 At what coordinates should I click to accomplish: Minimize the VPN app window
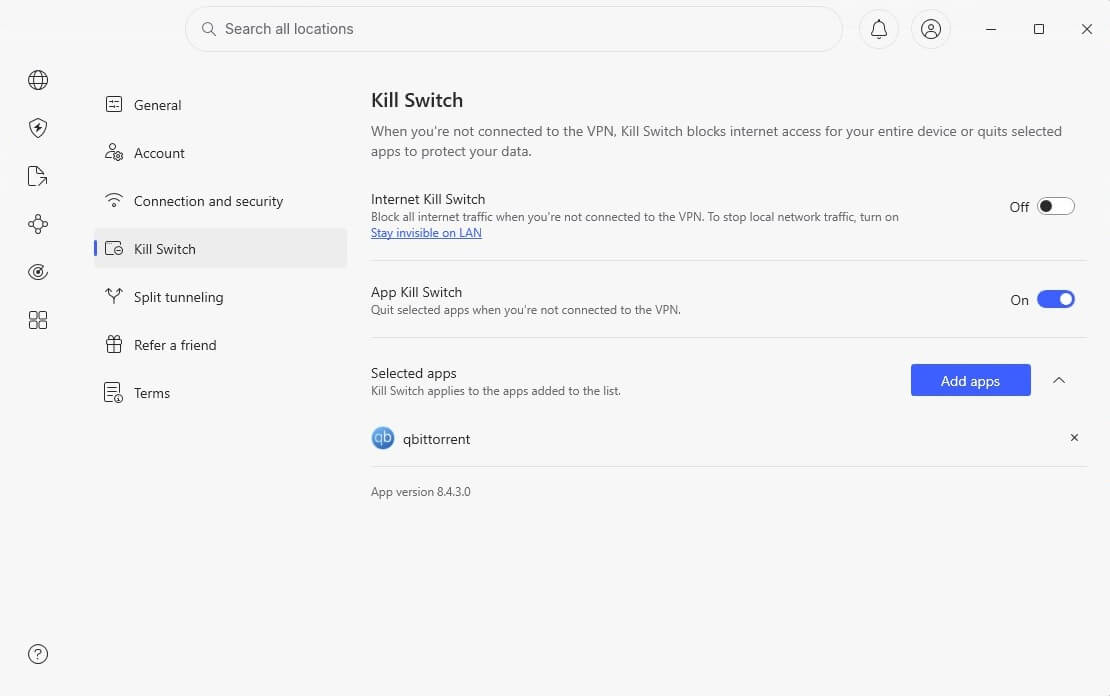tap(991, 29)
